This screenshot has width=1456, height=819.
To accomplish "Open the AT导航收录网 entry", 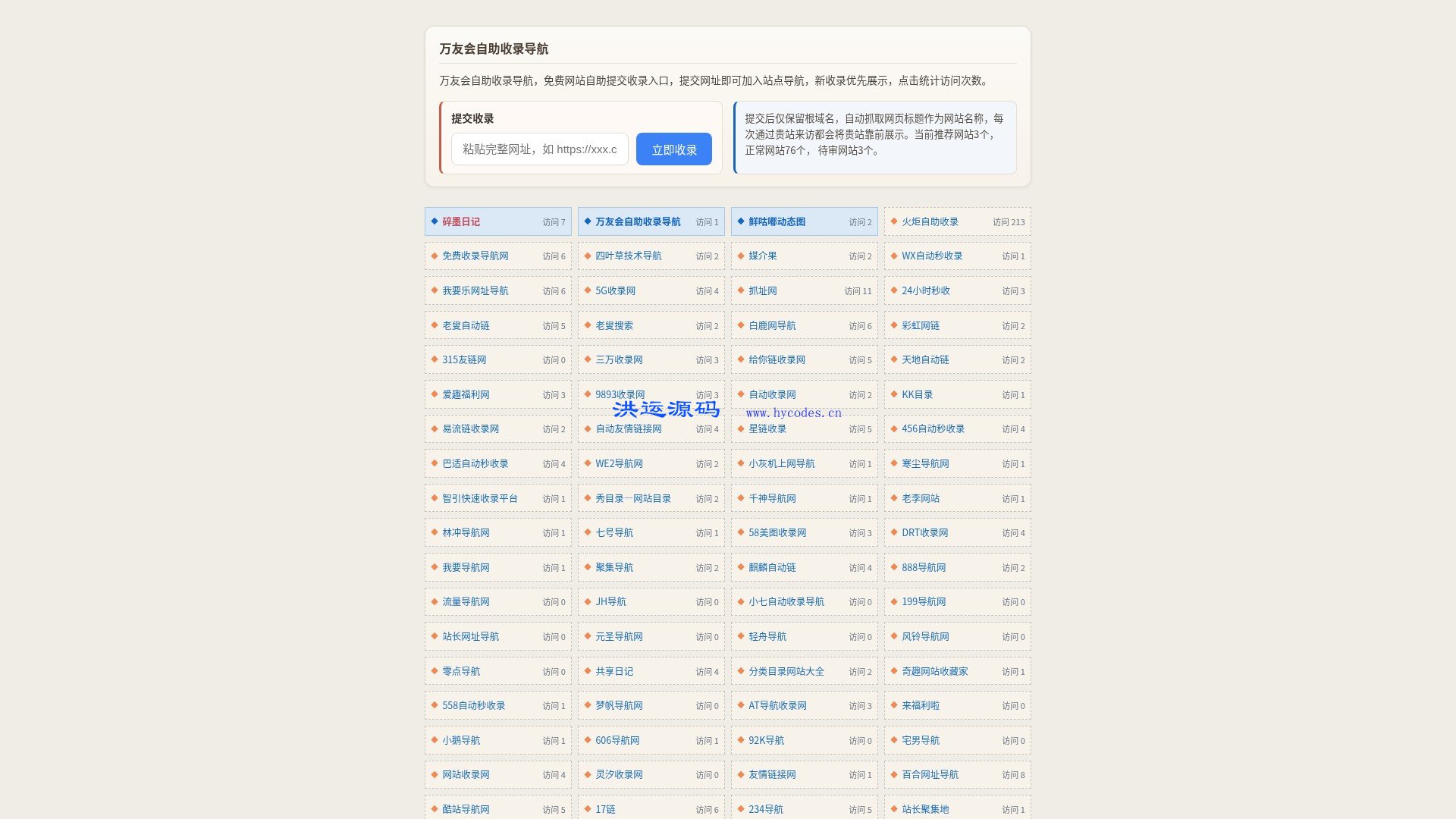I will point(777,705).
